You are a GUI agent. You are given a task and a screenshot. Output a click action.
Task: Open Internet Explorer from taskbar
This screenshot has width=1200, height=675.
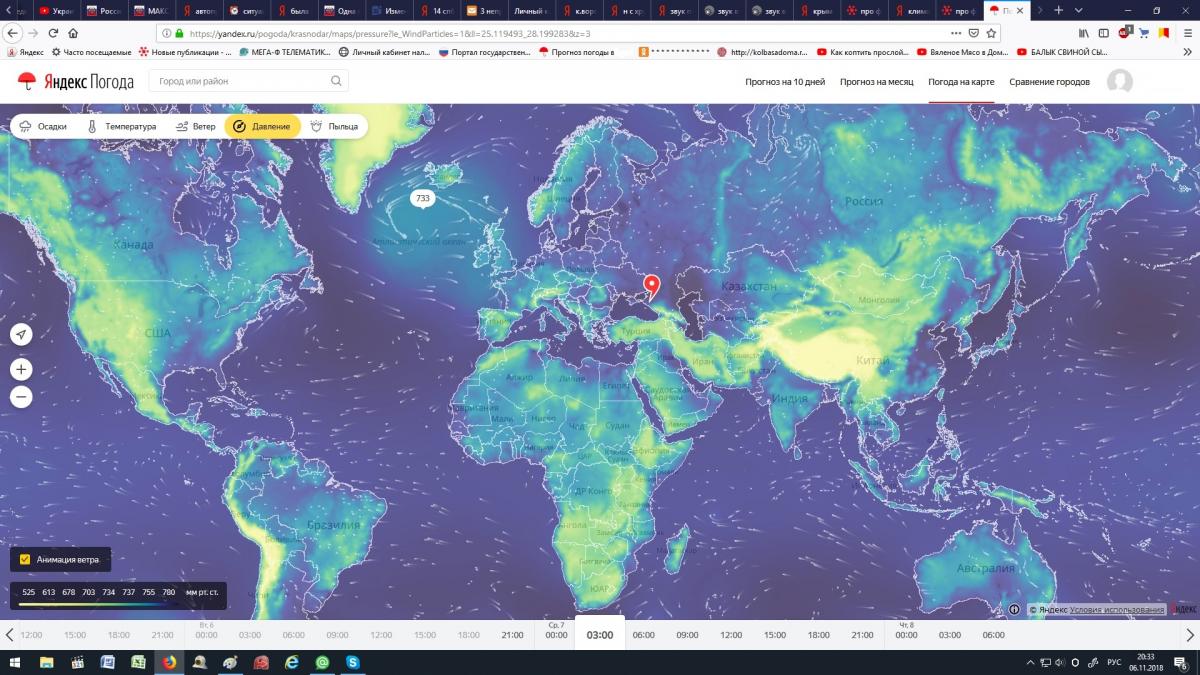(x=291, y=662)
